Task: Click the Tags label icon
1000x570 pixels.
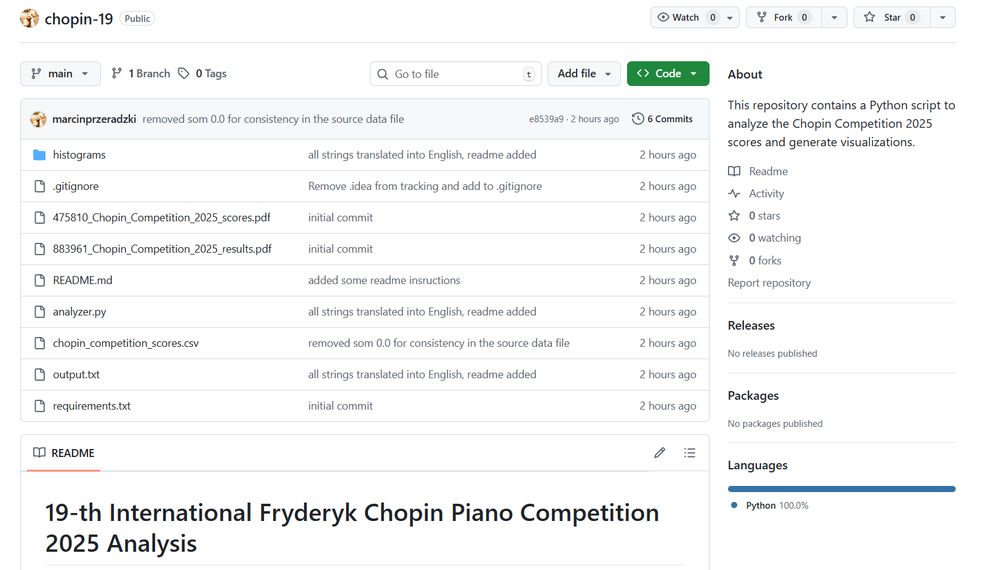Action: click(x=184, y=74)
